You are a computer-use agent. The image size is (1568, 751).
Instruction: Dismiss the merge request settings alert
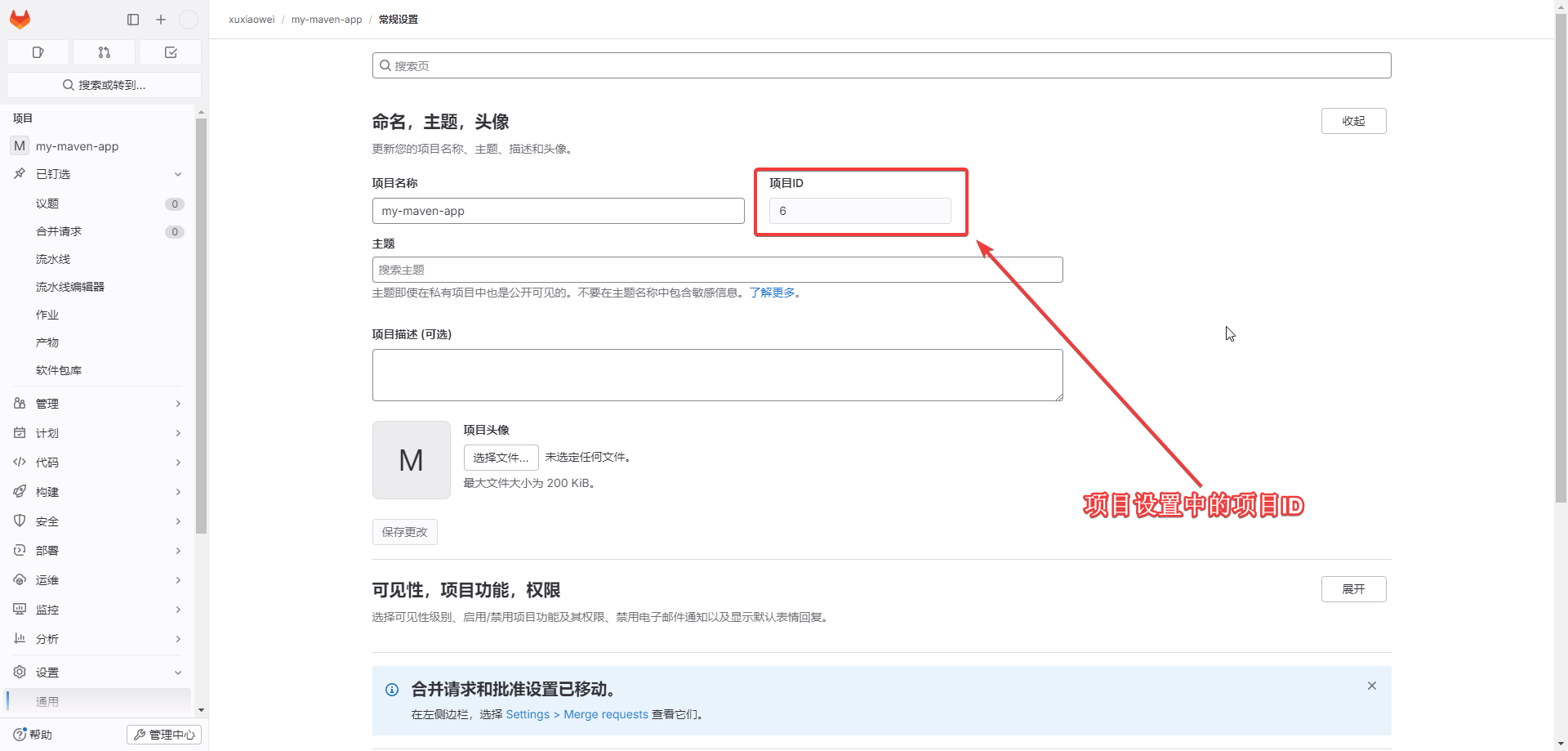pos(1372,686)
